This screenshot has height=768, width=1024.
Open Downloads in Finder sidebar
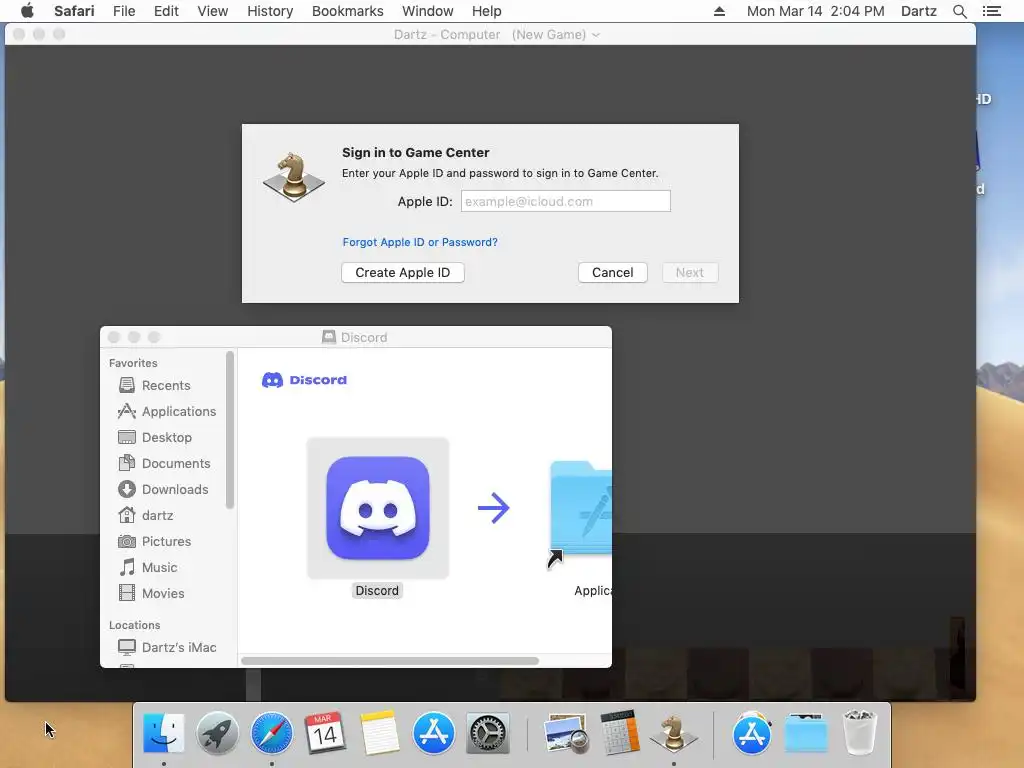pos(163,489)
